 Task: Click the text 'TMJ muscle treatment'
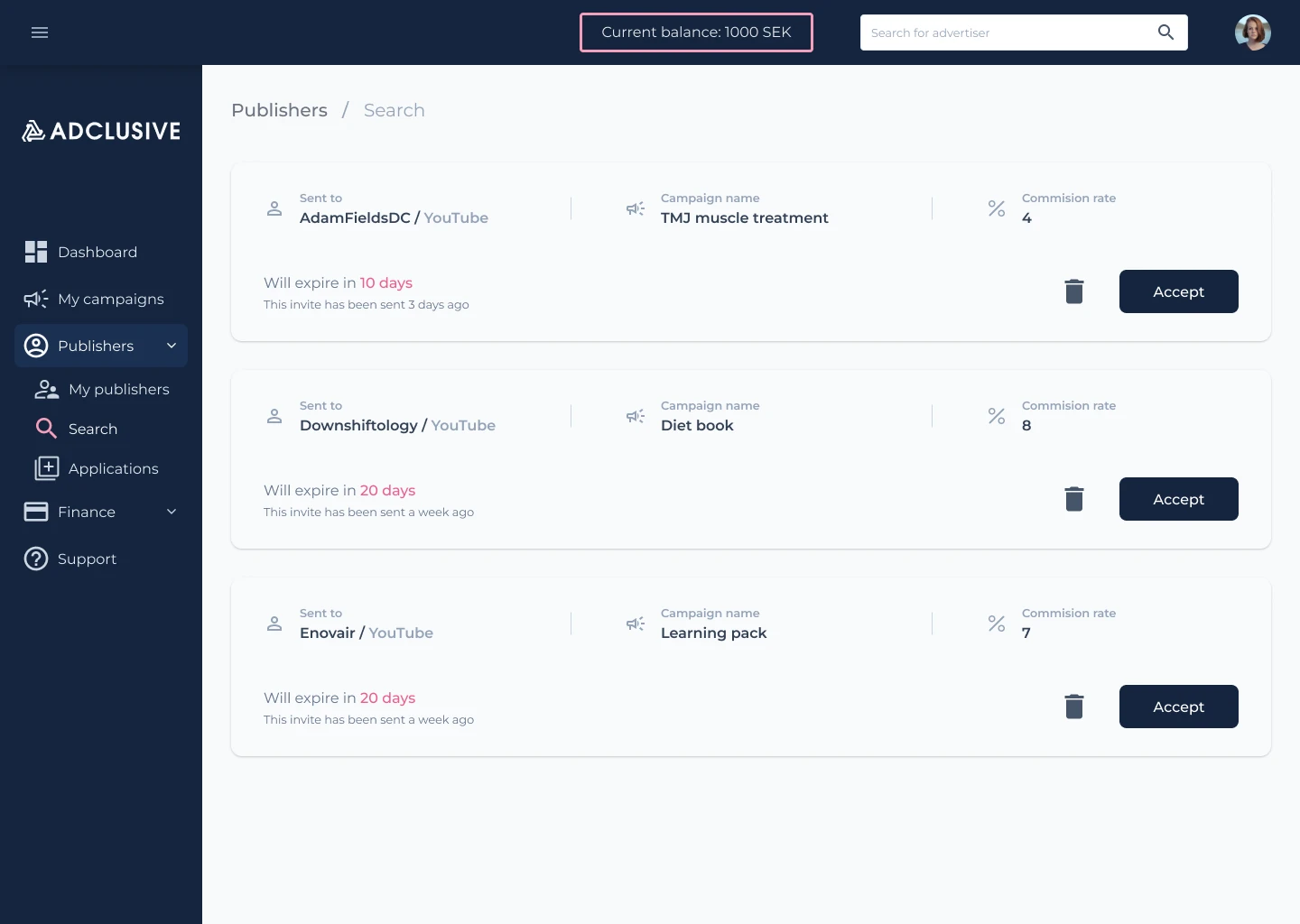(745, 217)
